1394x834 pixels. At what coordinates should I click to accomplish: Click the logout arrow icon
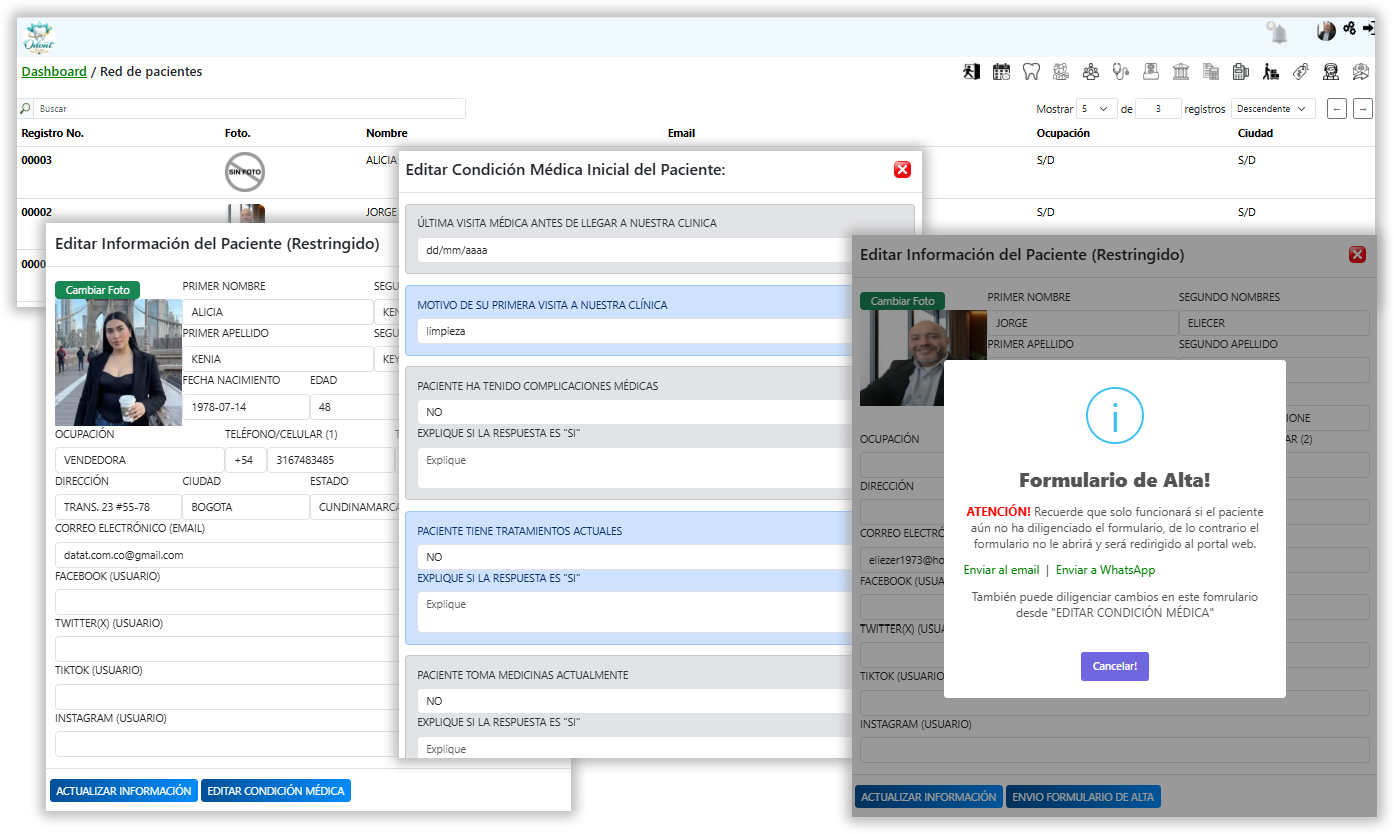pyautogui.click(x=1369, y=29)
